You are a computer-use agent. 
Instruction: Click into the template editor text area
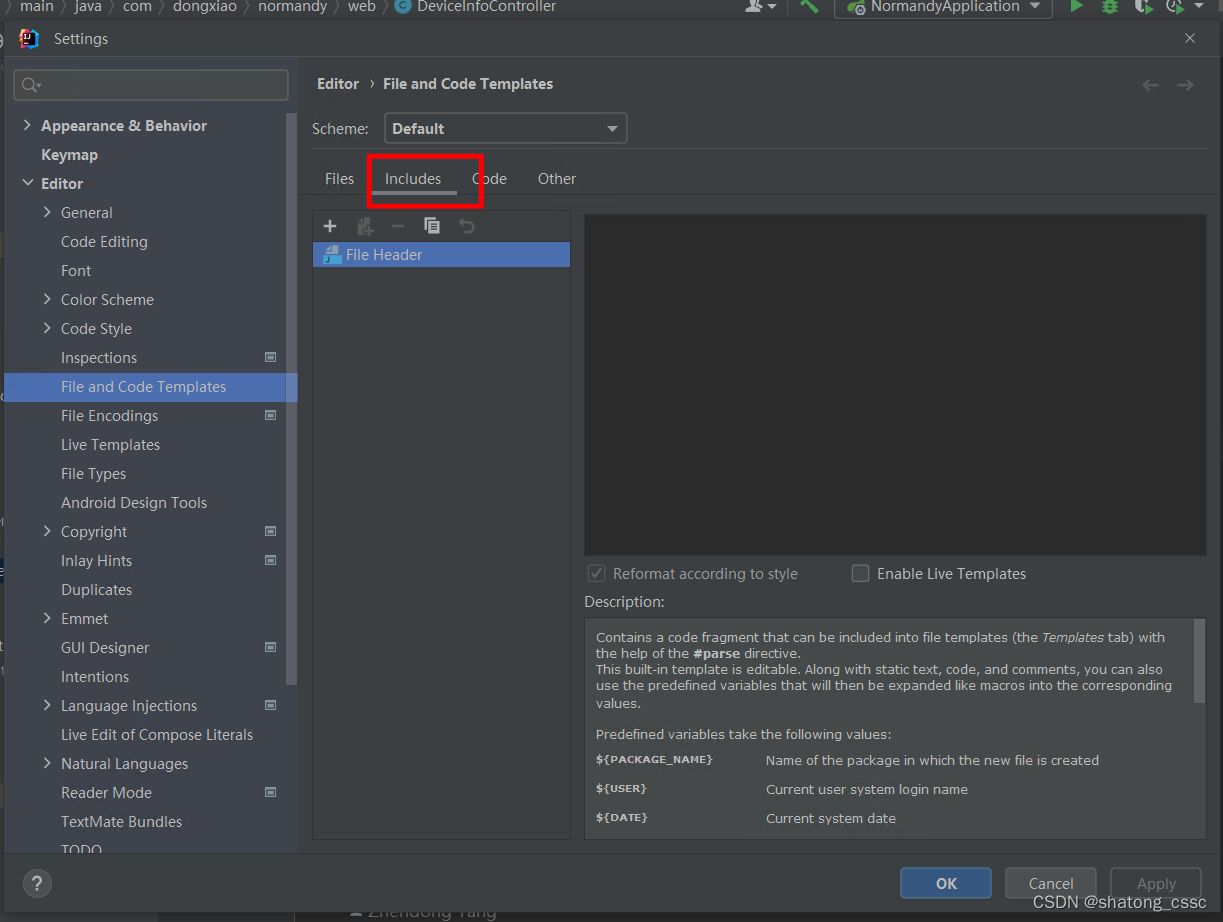coord(895,385)
